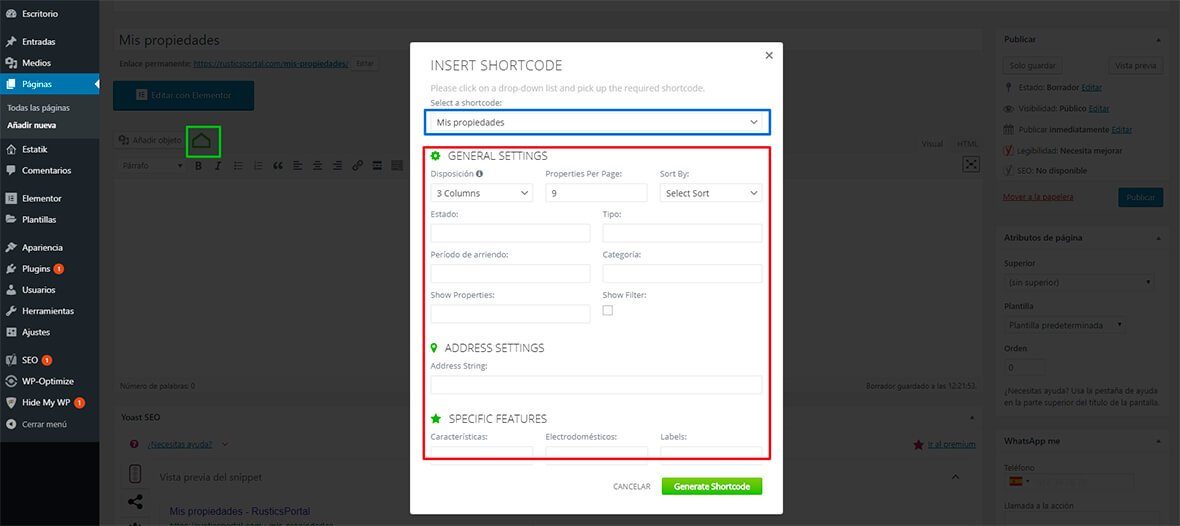The width and height of the screenshot is (1180, 526).
Task: Insert a link via chain icon
Action: pyautogui.click(x=357, y=166)
